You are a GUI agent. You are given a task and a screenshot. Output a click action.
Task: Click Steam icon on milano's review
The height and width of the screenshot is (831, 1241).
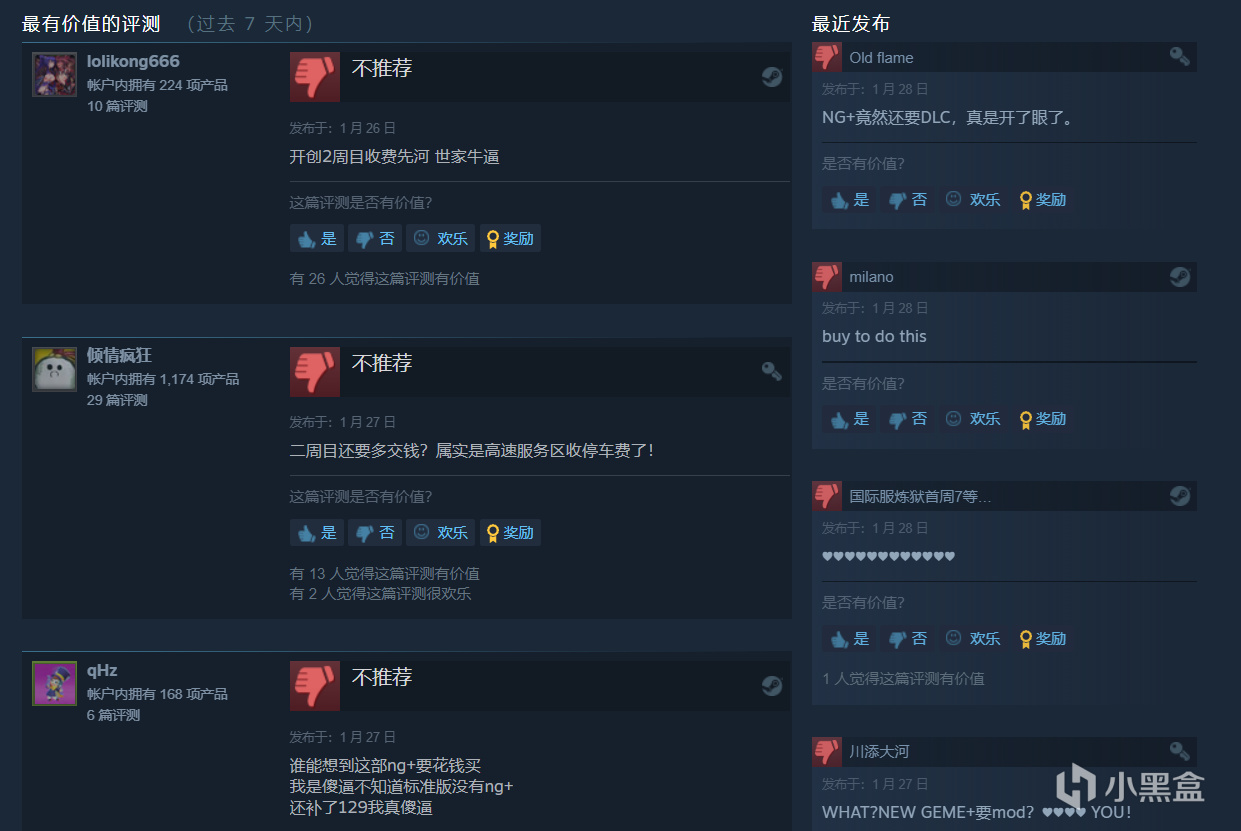(1180, 277)
